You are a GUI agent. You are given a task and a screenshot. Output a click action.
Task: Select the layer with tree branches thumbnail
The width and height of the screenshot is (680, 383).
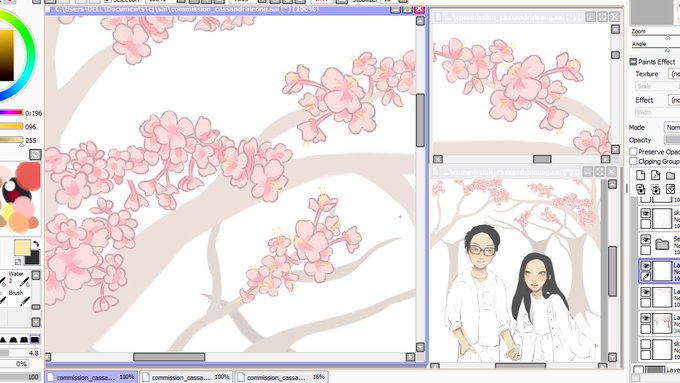tap(662, 324)
